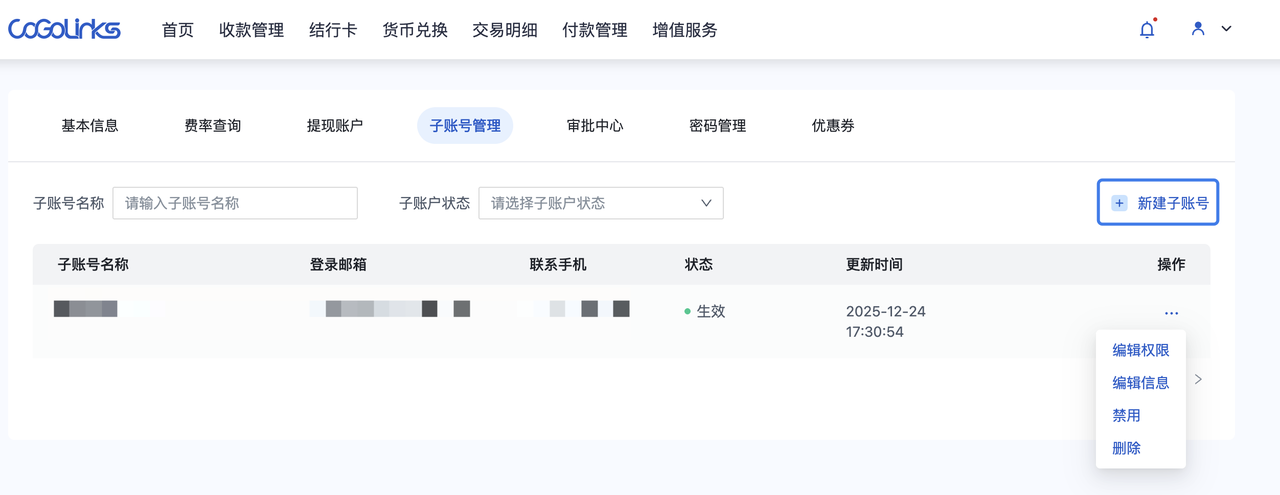The image size is (1280, 495).
Task: Choose 删除 from the action menu
Action: click(x=1127, y=449)
